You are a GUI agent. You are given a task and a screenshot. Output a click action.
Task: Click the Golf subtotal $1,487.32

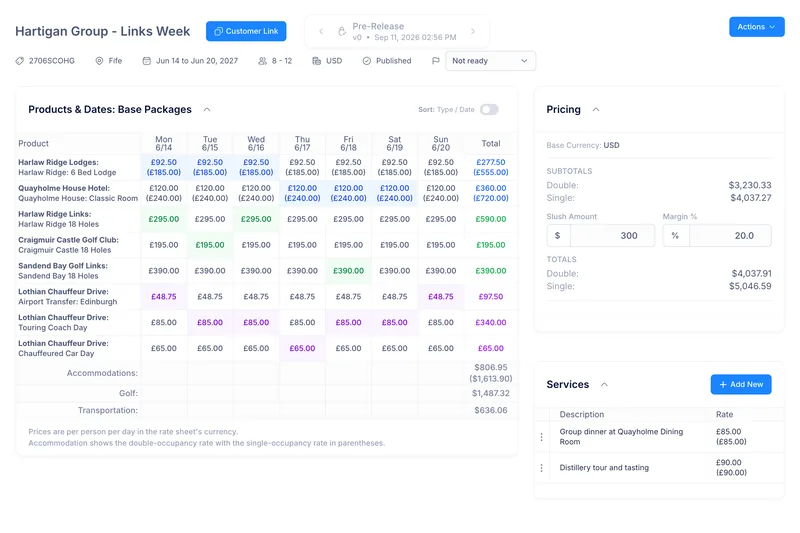[x=491, y=393]
